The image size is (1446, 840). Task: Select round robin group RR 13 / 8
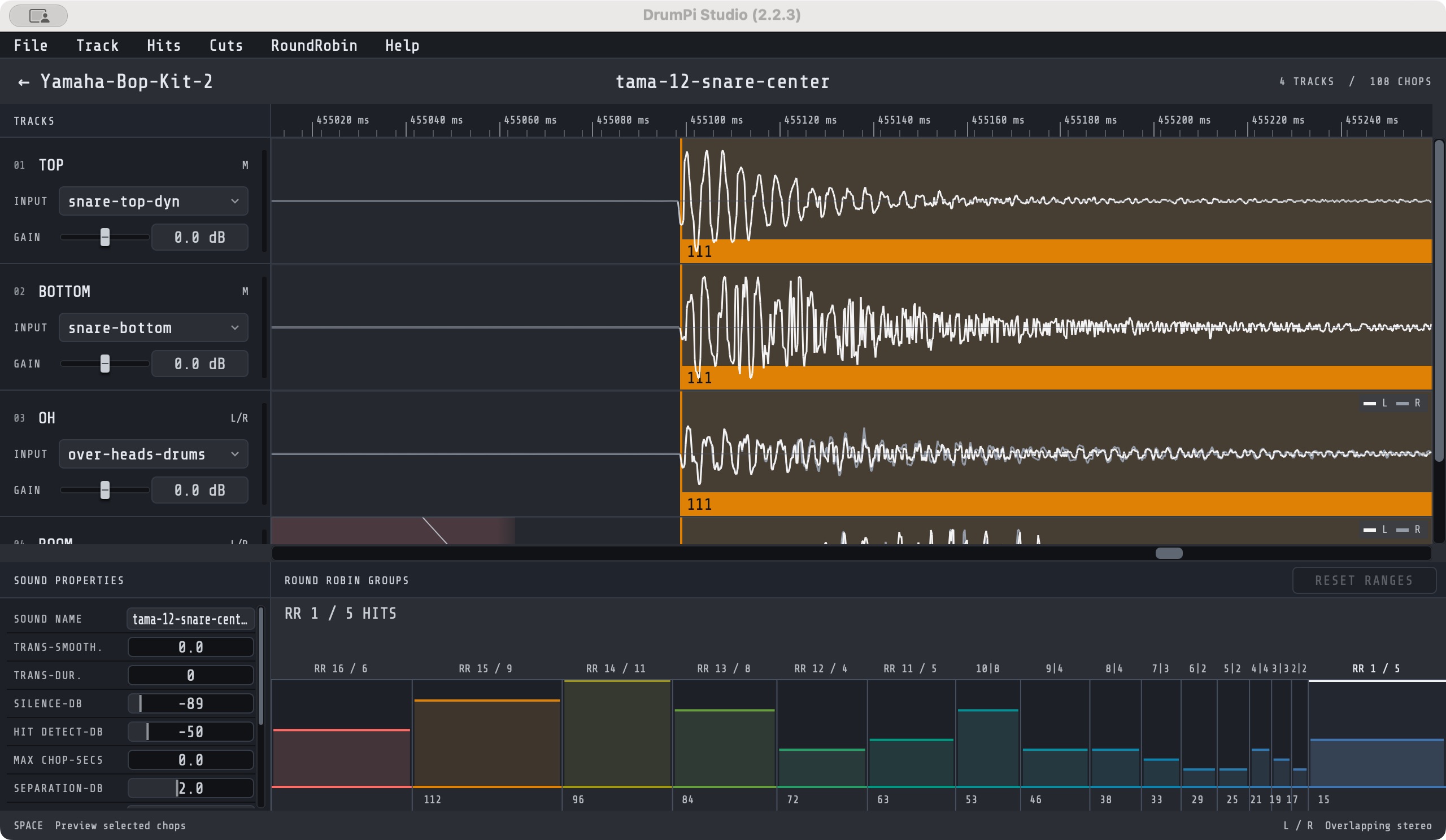click(x=724, y=733)
